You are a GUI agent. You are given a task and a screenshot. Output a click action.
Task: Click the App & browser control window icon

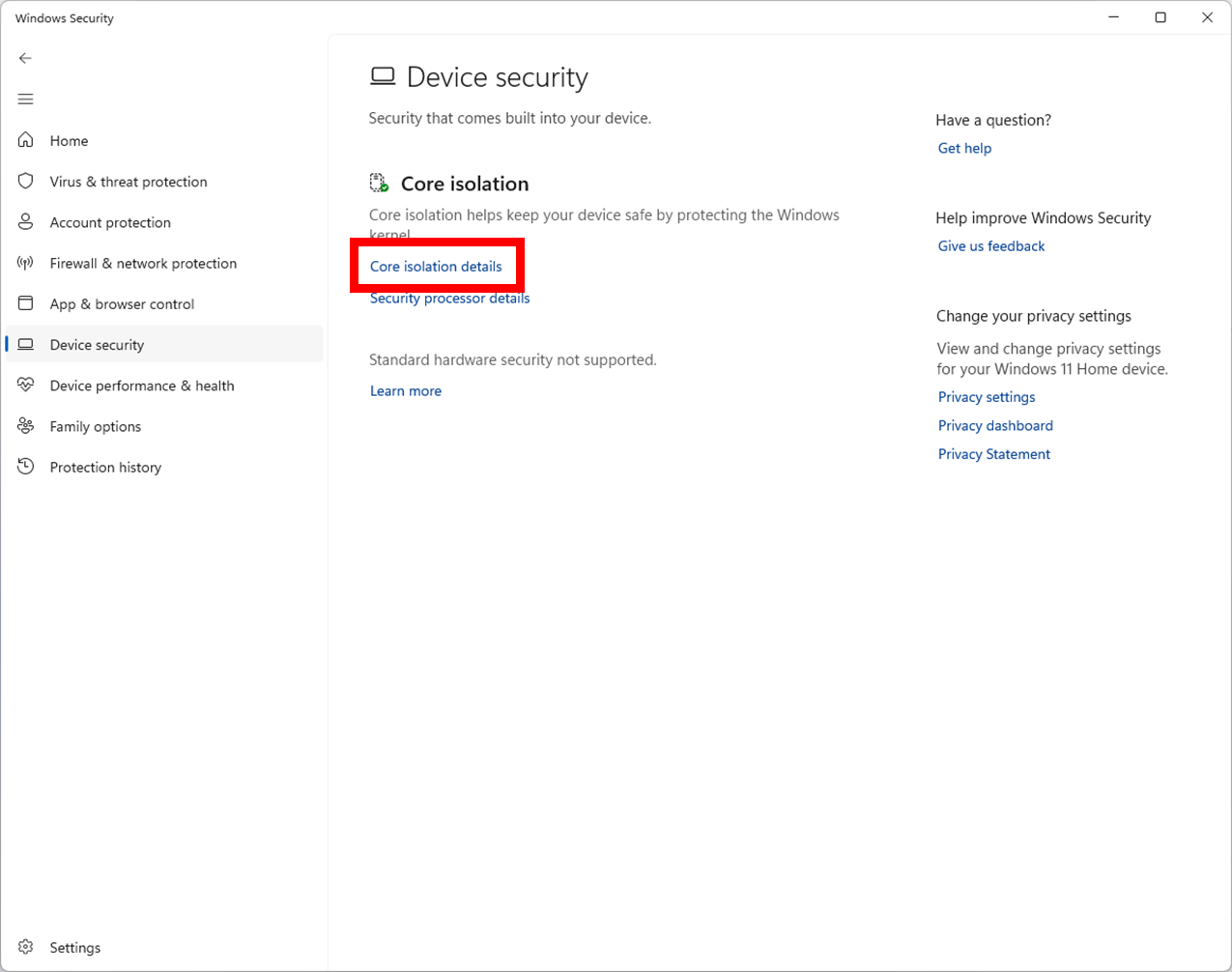(26, 303)
